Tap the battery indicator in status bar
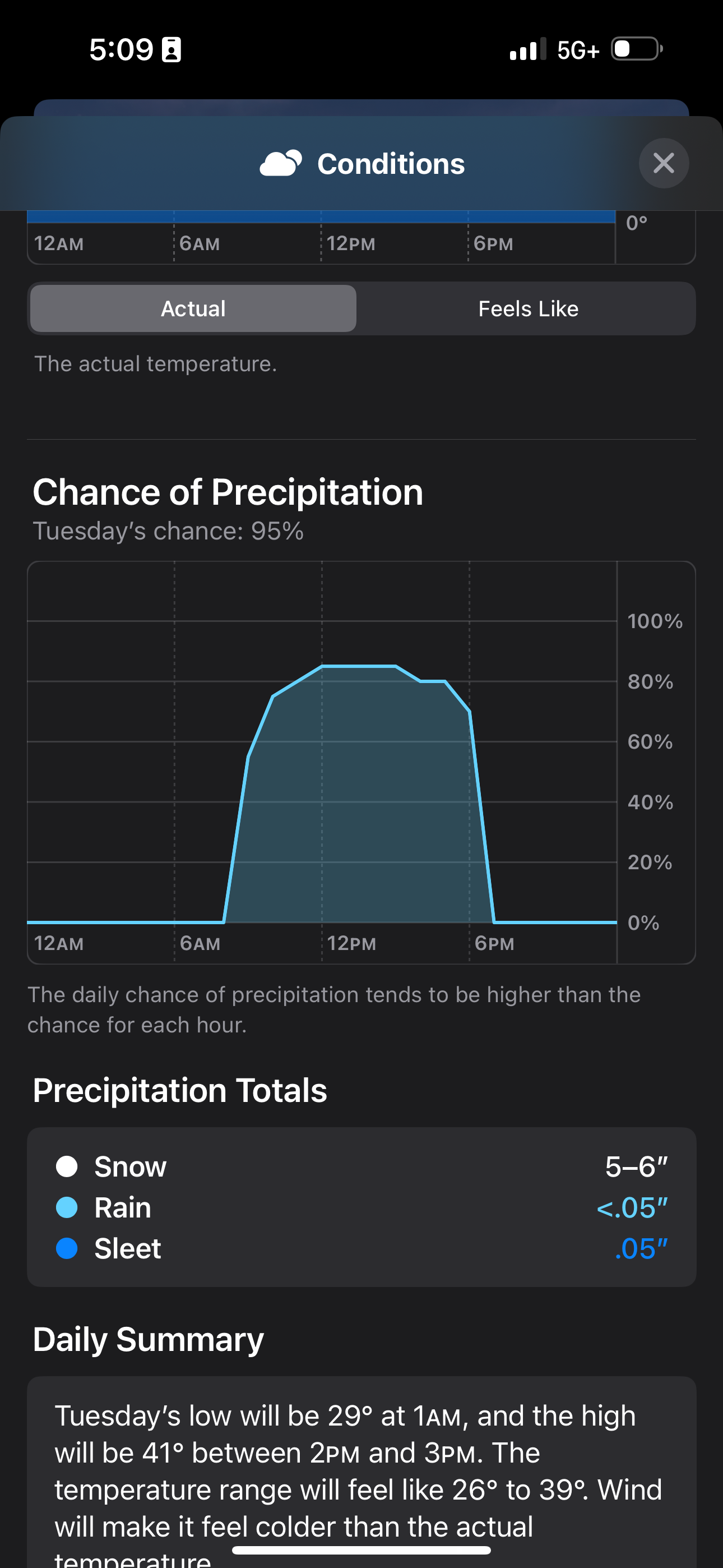Screen dimensions: 723x1568 [x=637, y=49]
